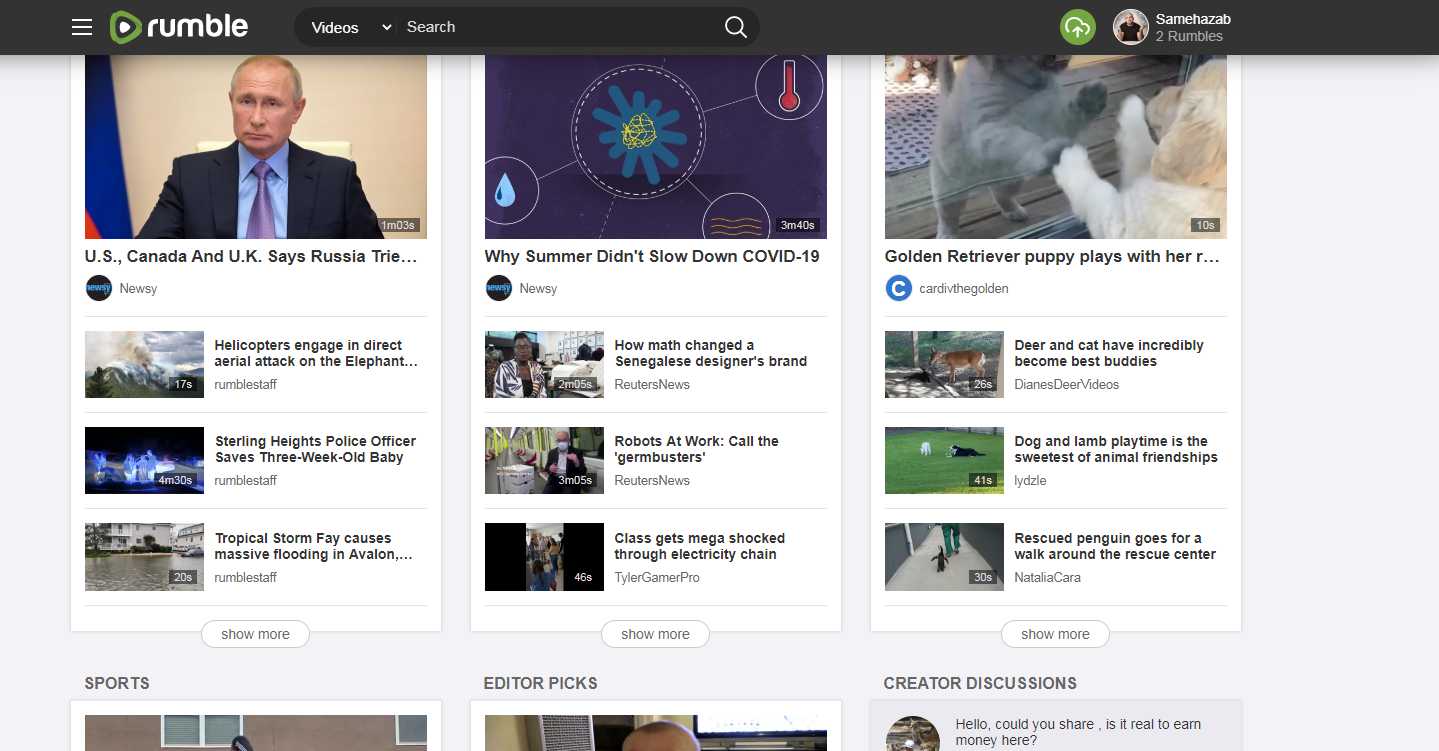Click the 2 Rumbles count text
This screenshot has height=751, width=1439.
1189,36
